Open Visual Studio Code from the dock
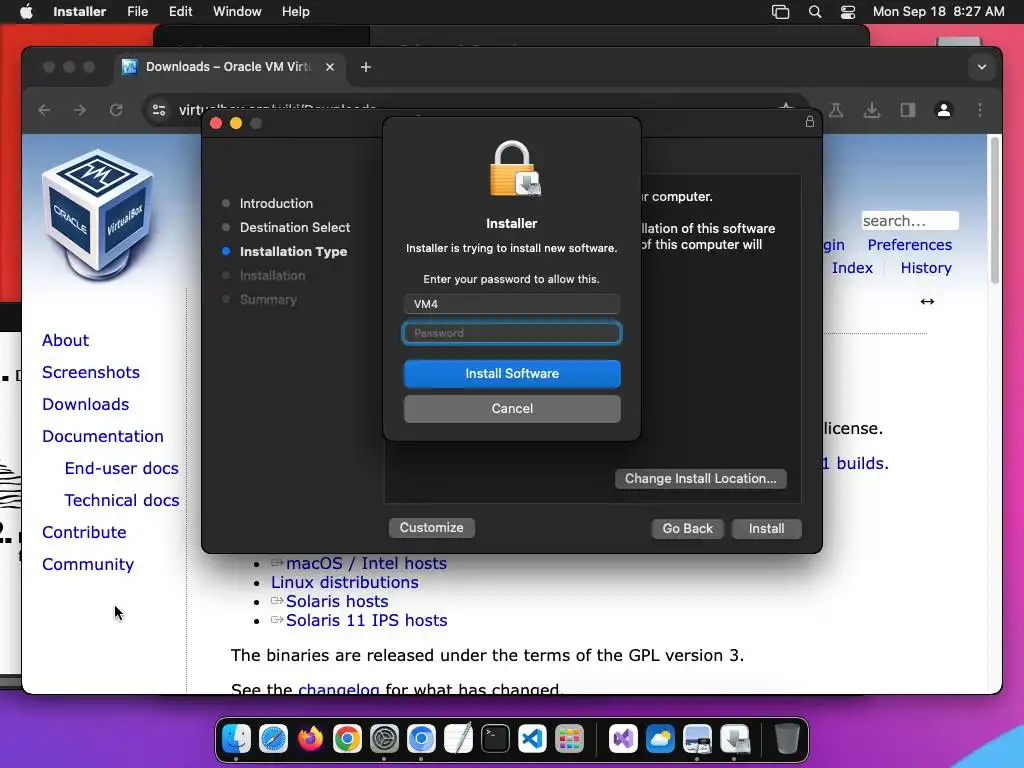The image size is (1024, 768). point(532,739)
